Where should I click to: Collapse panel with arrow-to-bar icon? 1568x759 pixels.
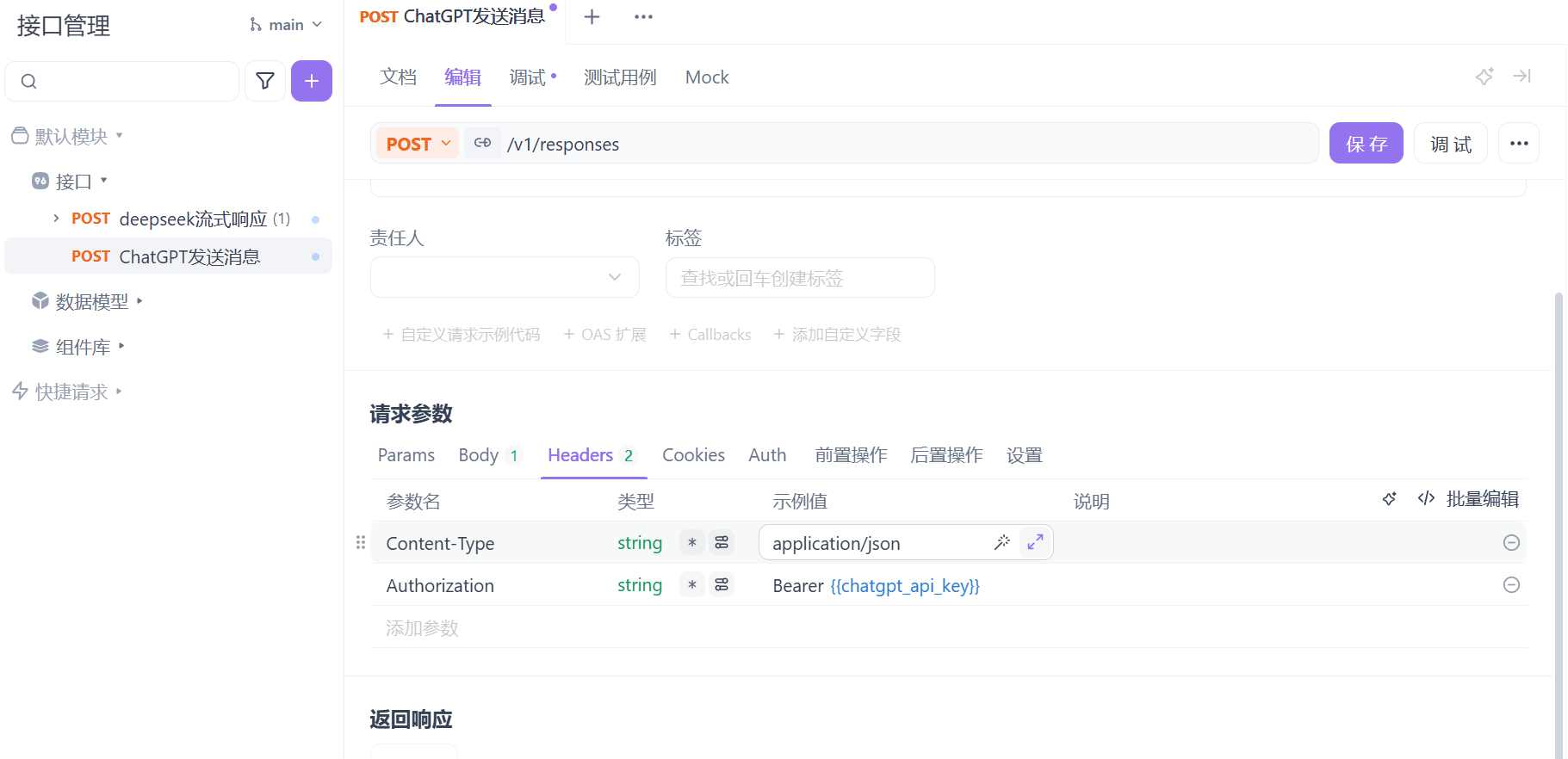click(1522, 77)
